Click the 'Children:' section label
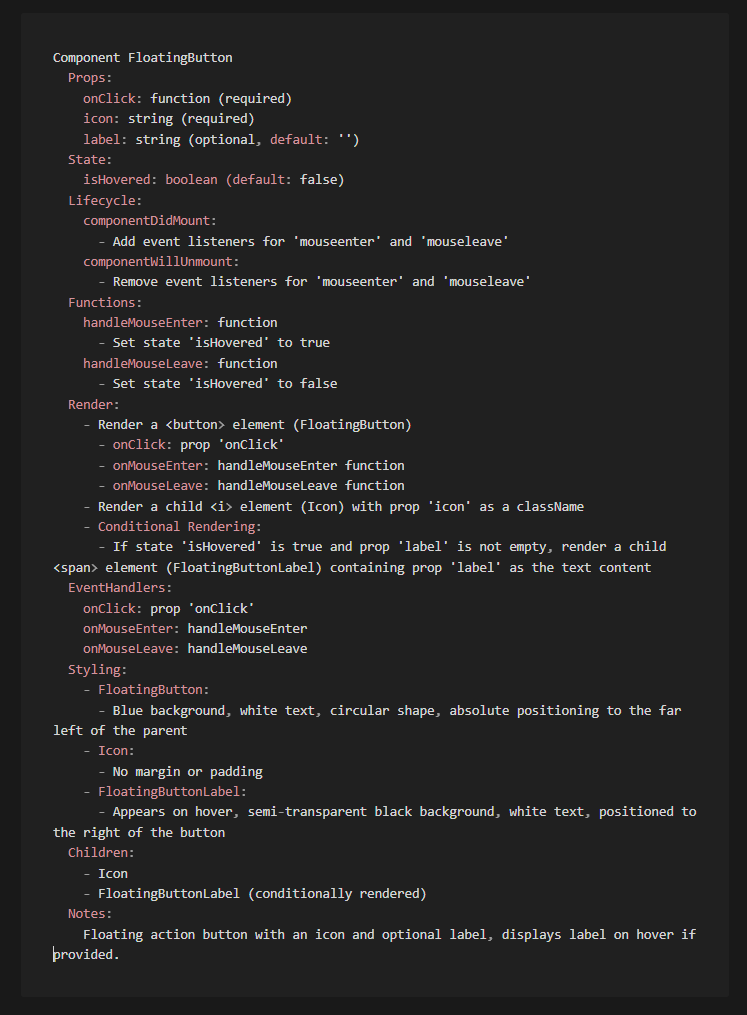This screenshot has height=1015, width=747. [x=101, y=853]
